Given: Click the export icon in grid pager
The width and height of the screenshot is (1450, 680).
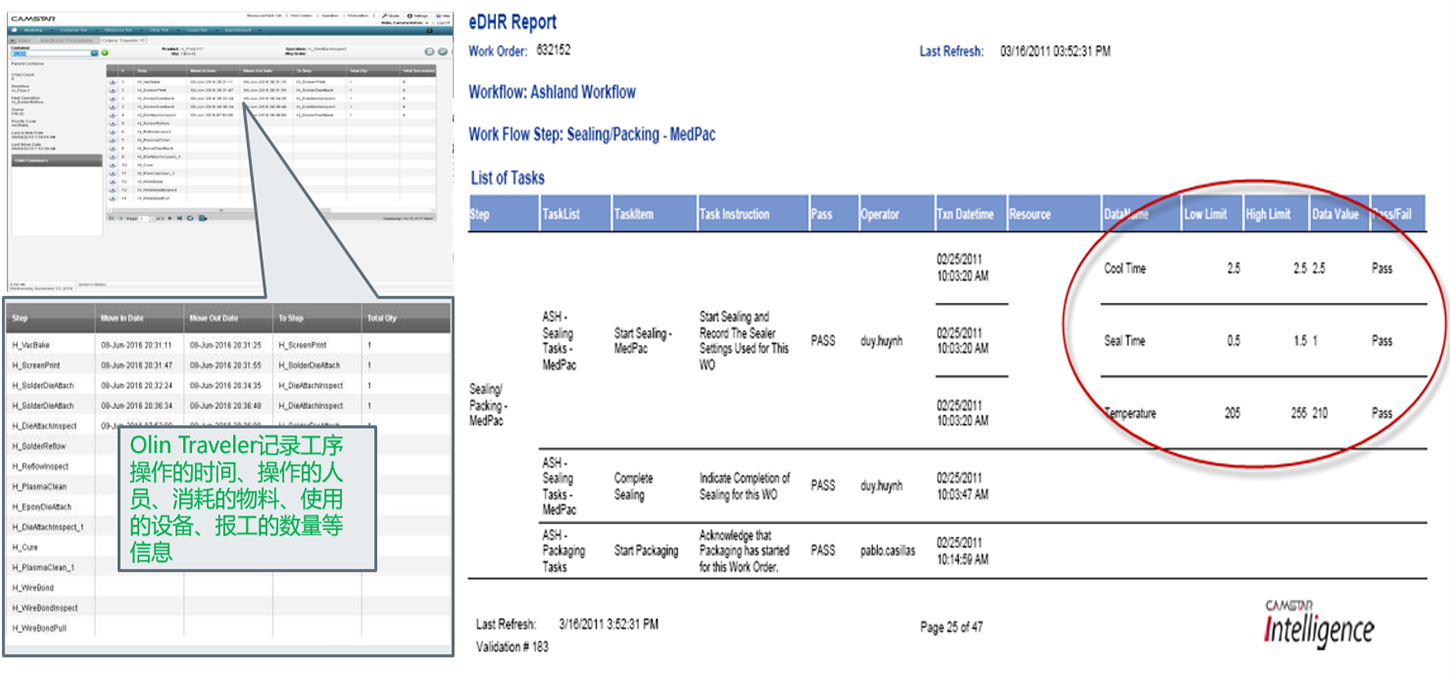Looking at the screenshot, I should pos(203,218).
